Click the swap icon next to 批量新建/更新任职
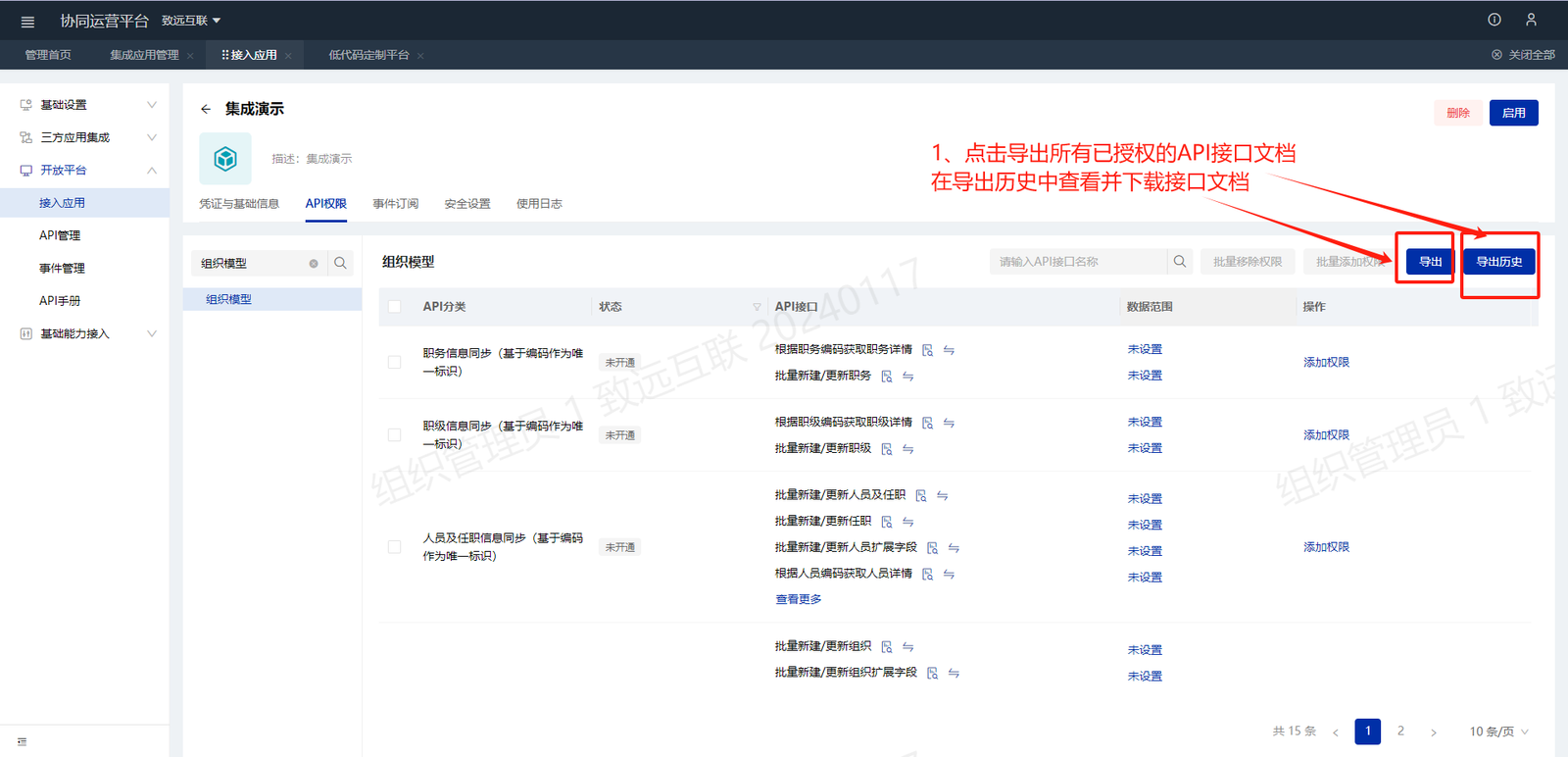This screenshot has width=1568, height=757. tap(908, 522)
